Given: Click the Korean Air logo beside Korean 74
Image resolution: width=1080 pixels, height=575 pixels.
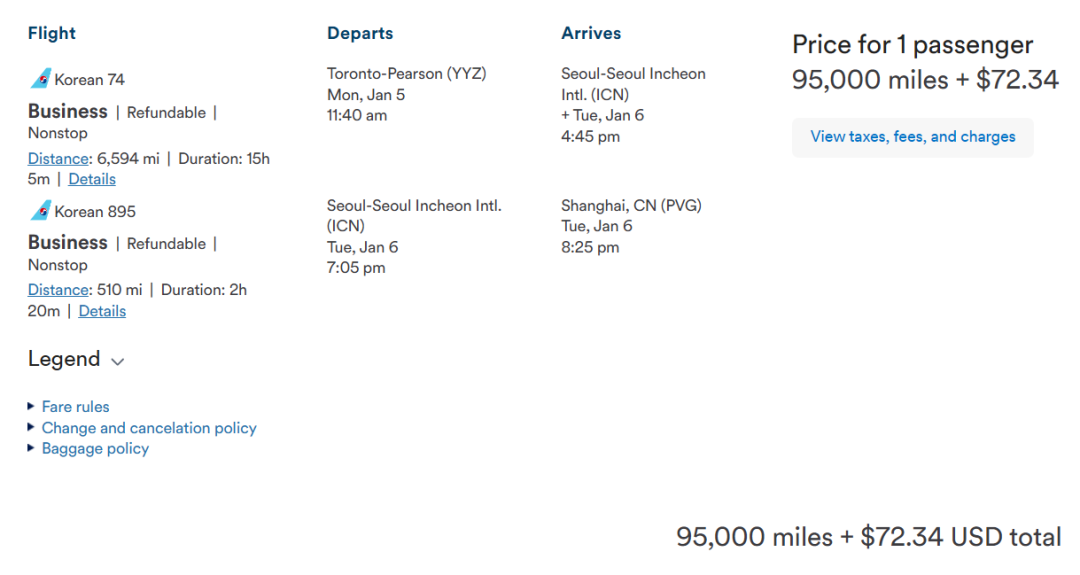Looking at the screenshot, I should click(x=40, y=79).
